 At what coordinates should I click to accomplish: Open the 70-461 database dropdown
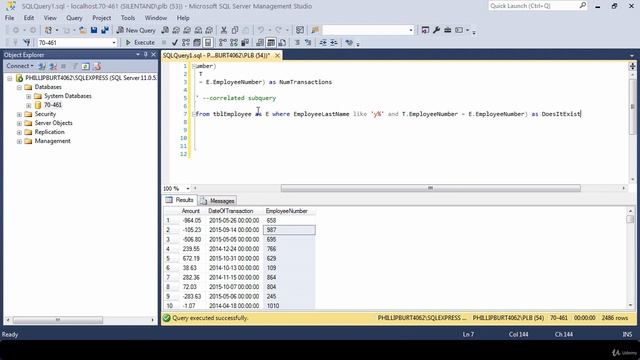coord(113,42)
